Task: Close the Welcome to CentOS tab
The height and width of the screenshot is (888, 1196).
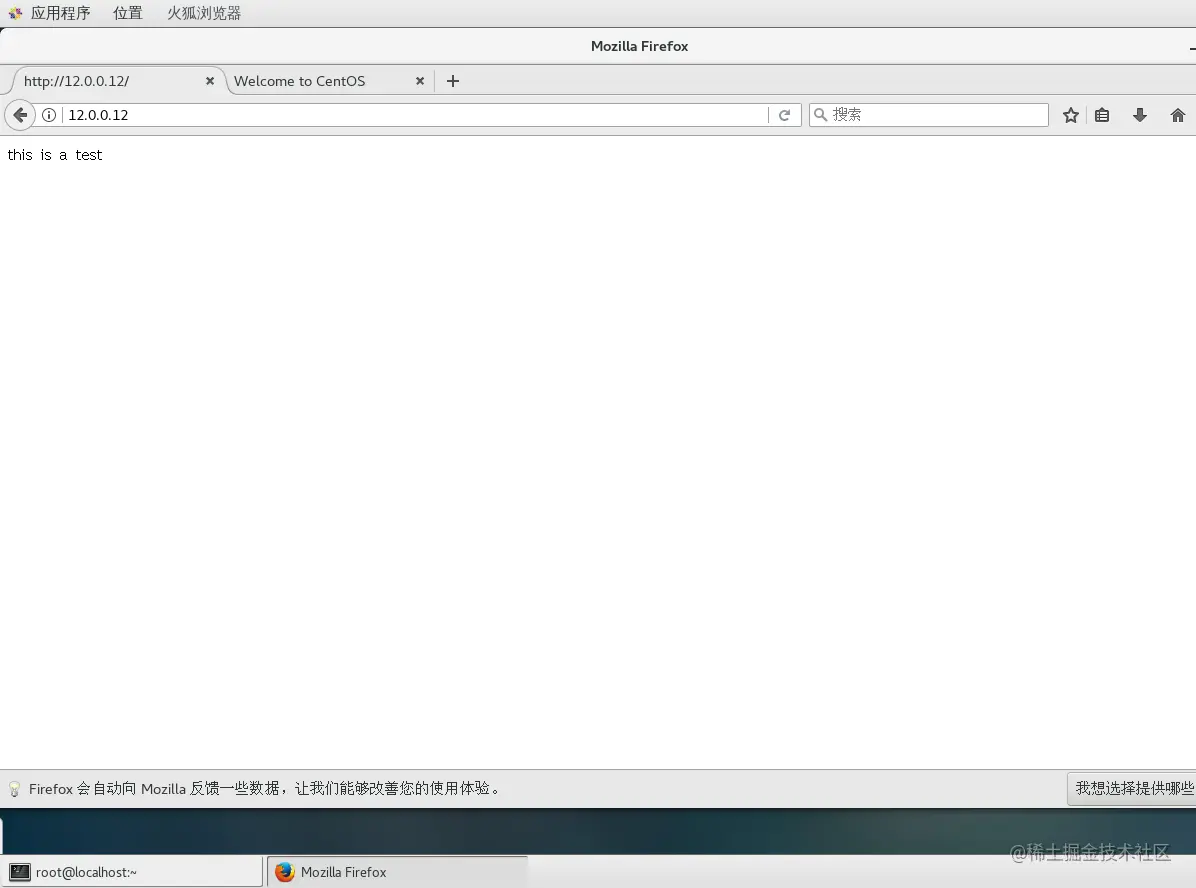Action: (420, 81)
